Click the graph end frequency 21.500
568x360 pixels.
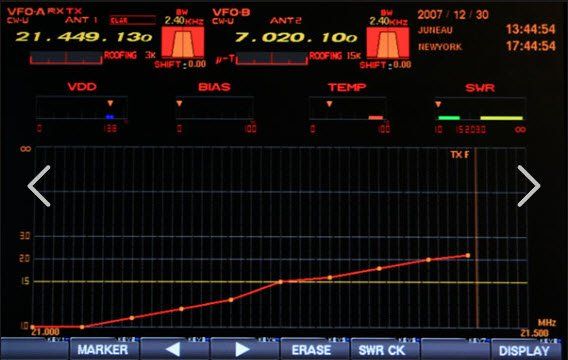coord(535,333)
